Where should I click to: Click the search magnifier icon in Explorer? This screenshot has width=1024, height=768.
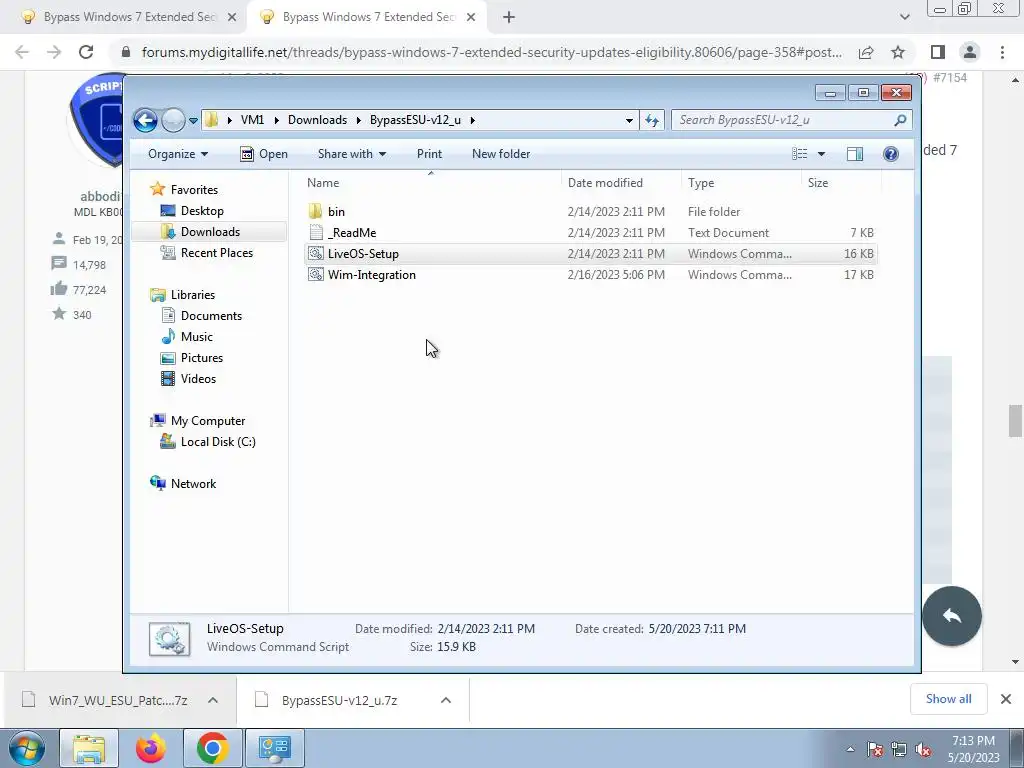pos(900,120)
